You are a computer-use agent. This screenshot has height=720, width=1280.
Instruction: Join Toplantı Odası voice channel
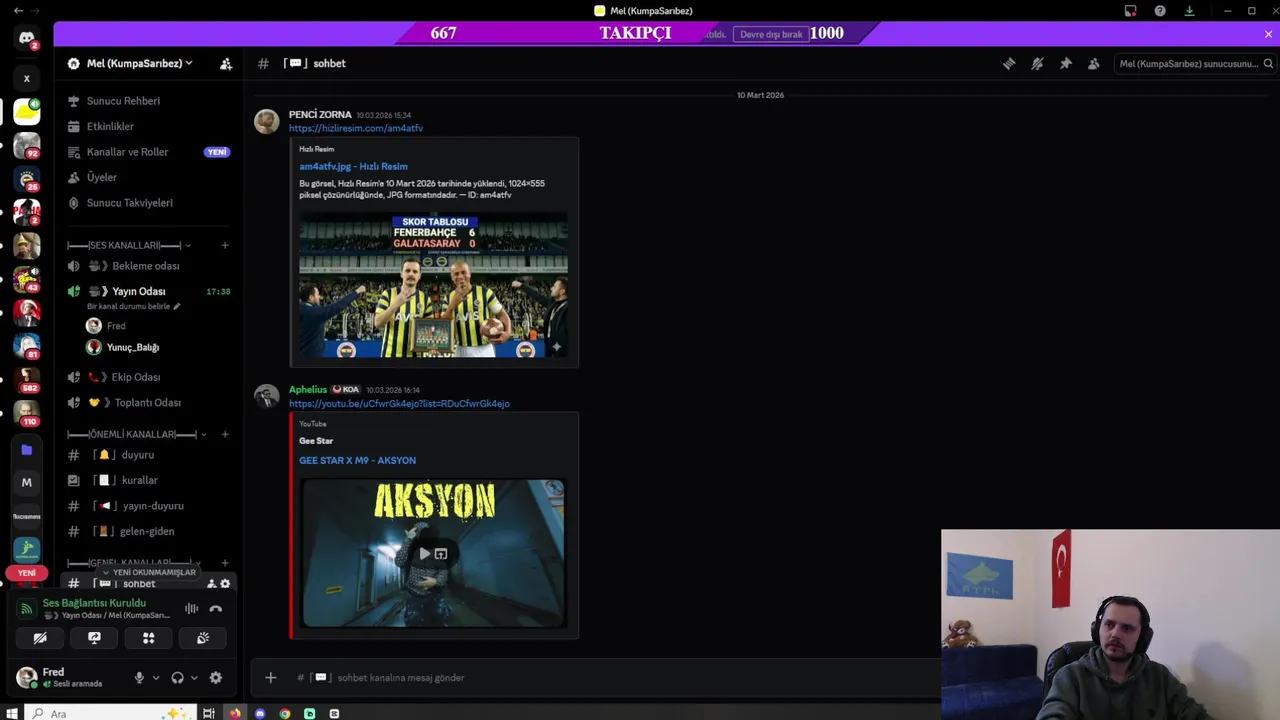pos(150,402)
